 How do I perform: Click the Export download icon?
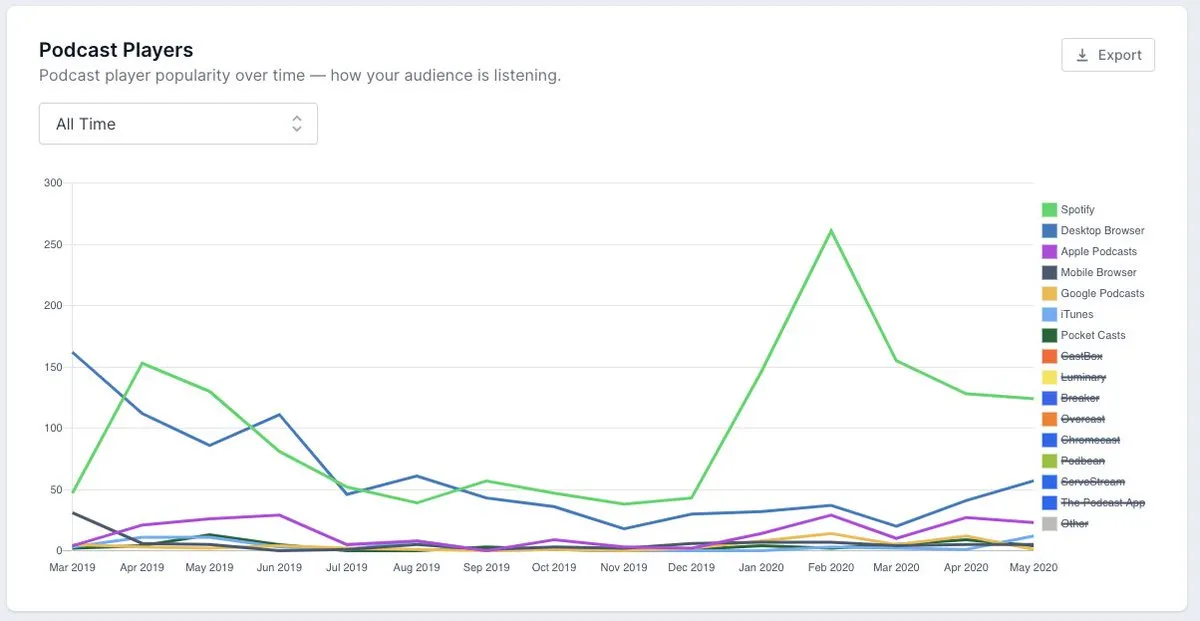pos(1082,56)
